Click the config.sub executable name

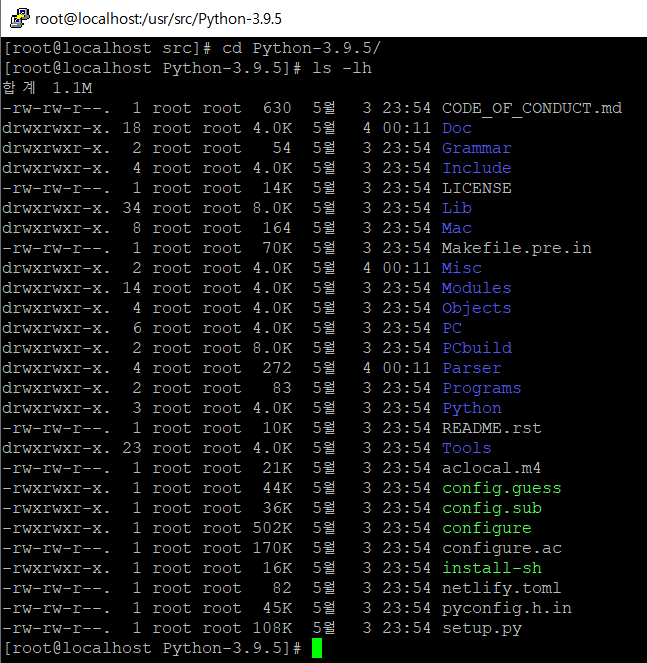(x=491, y=508)
